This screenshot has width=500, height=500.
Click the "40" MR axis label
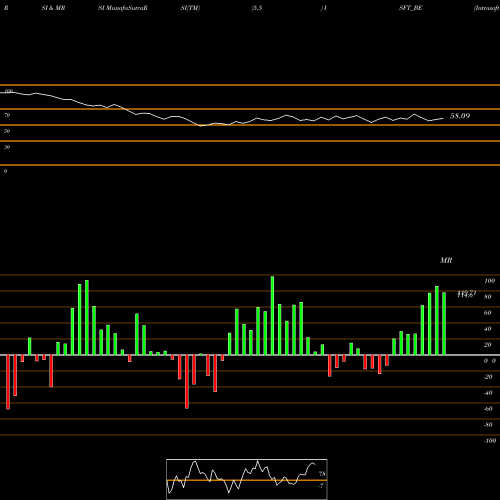click(488, 329)
